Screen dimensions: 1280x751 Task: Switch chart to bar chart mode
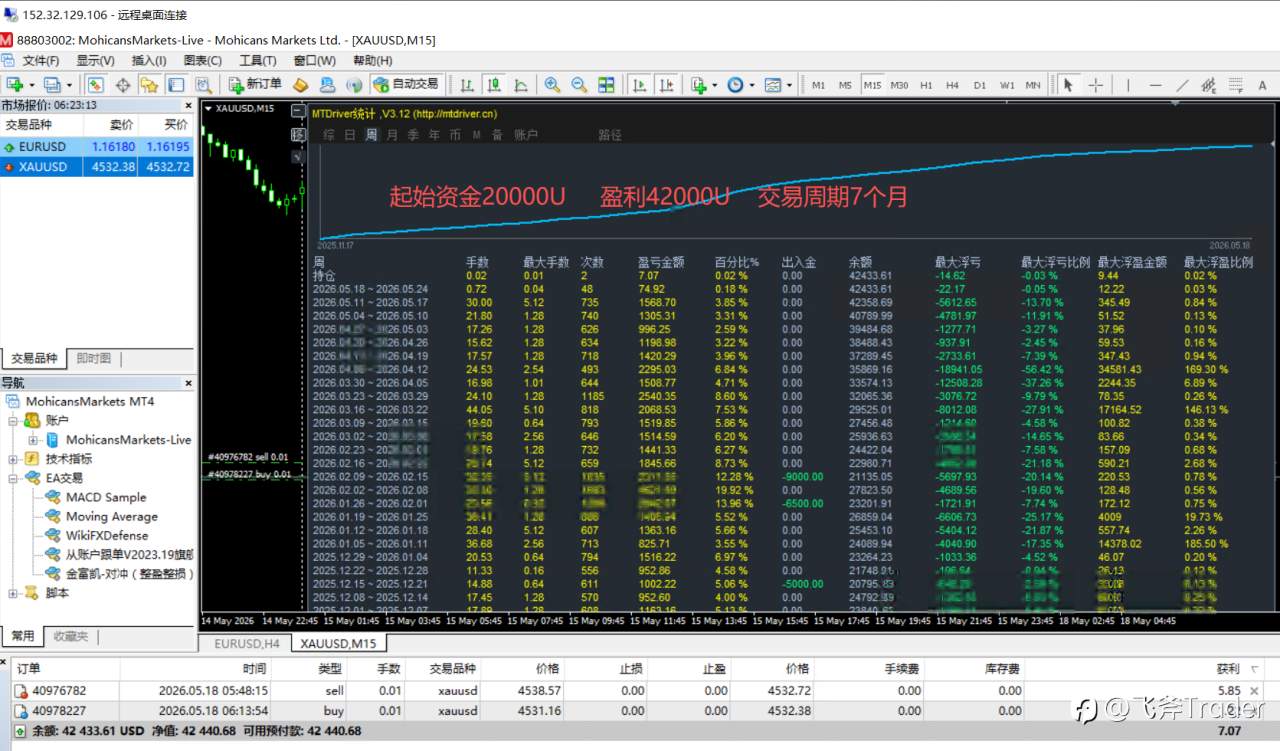click(x=466, y=85)
